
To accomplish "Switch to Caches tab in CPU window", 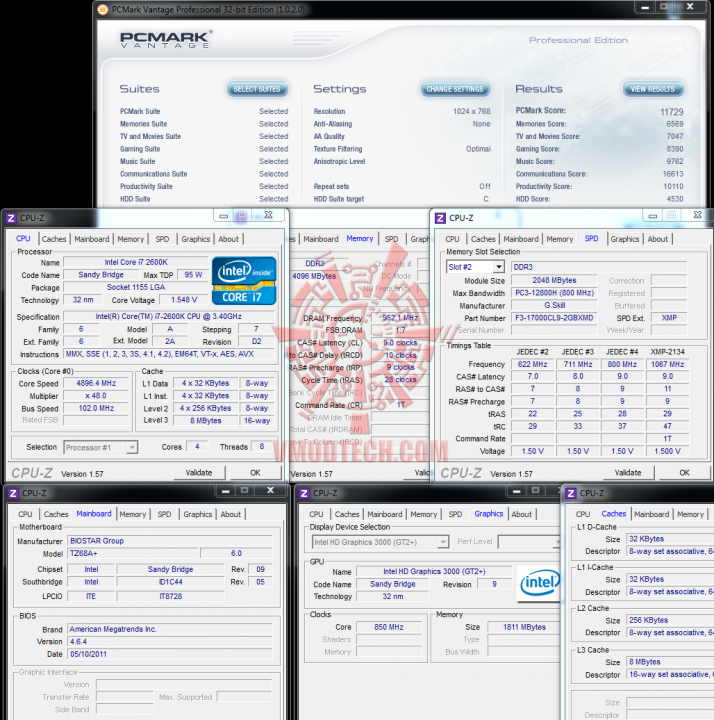I will (54, 239).
